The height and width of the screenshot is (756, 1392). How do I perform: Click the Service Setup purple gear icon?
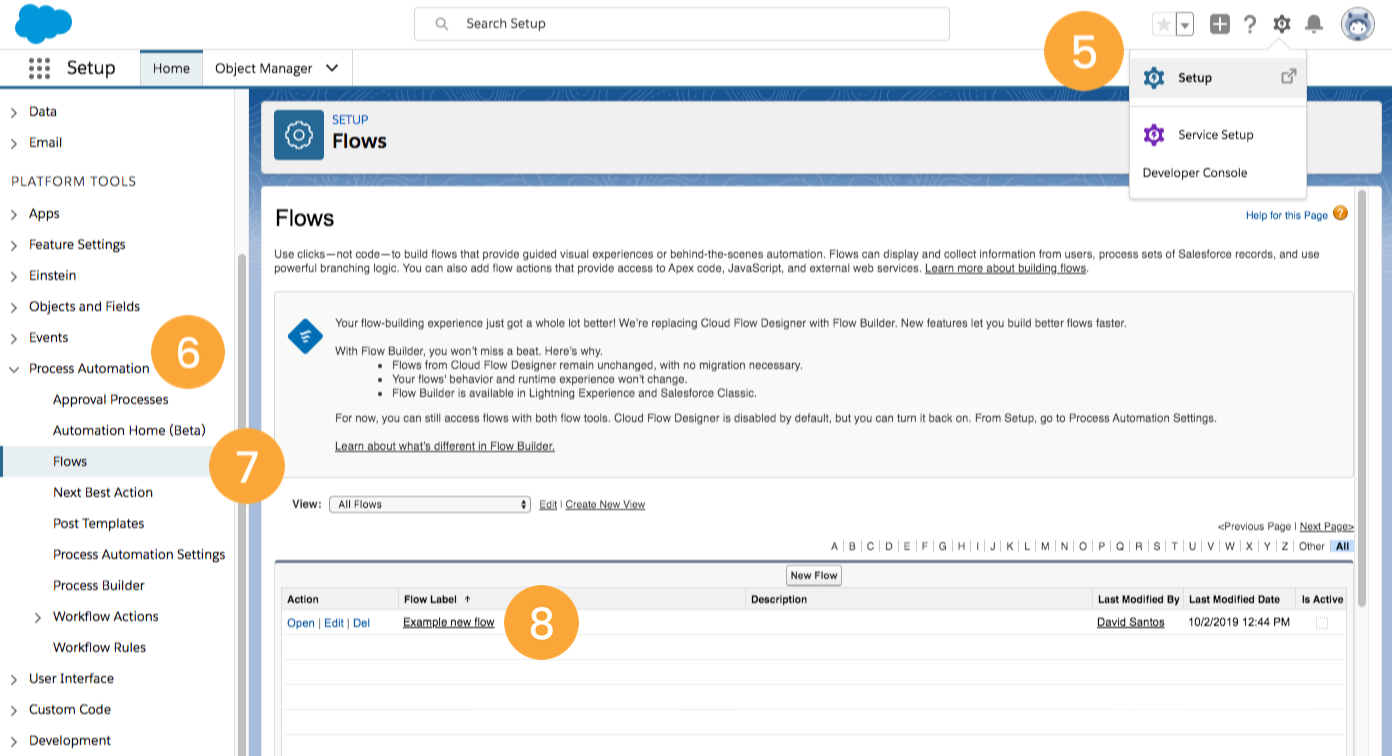click(1154, 135)
